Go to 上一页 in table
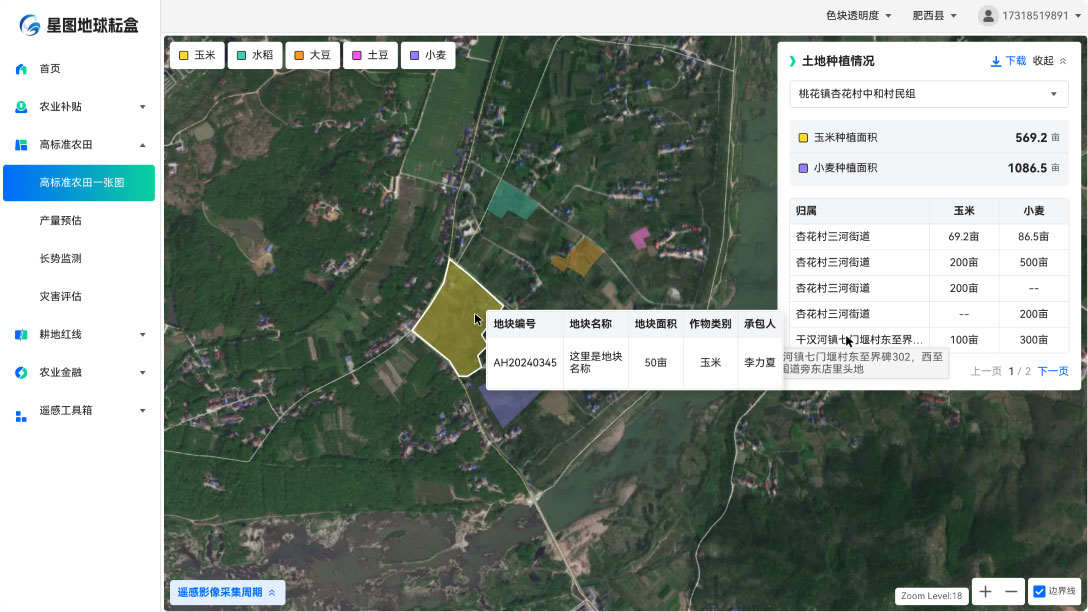1088x612 pixels. click(986, 371)
